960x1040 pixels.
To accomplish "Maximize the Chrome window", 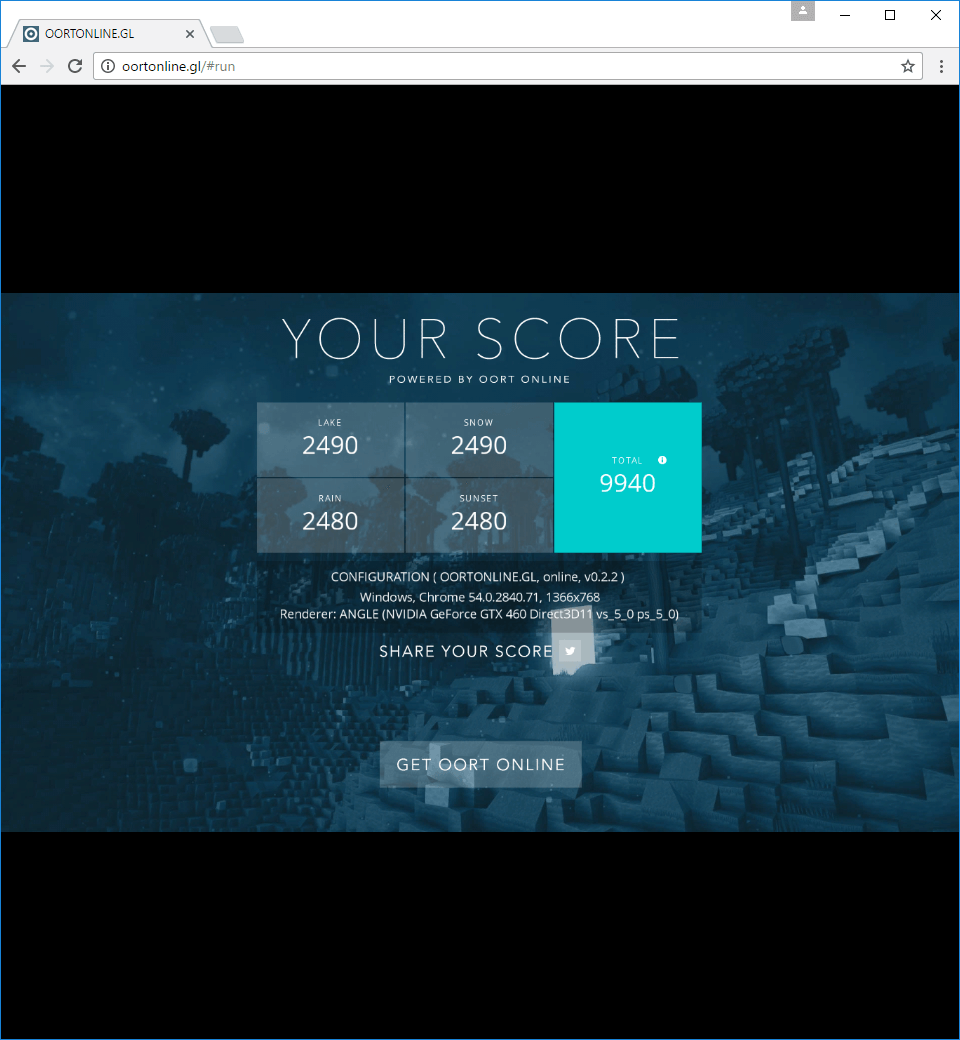I will [x=890, y=15].
